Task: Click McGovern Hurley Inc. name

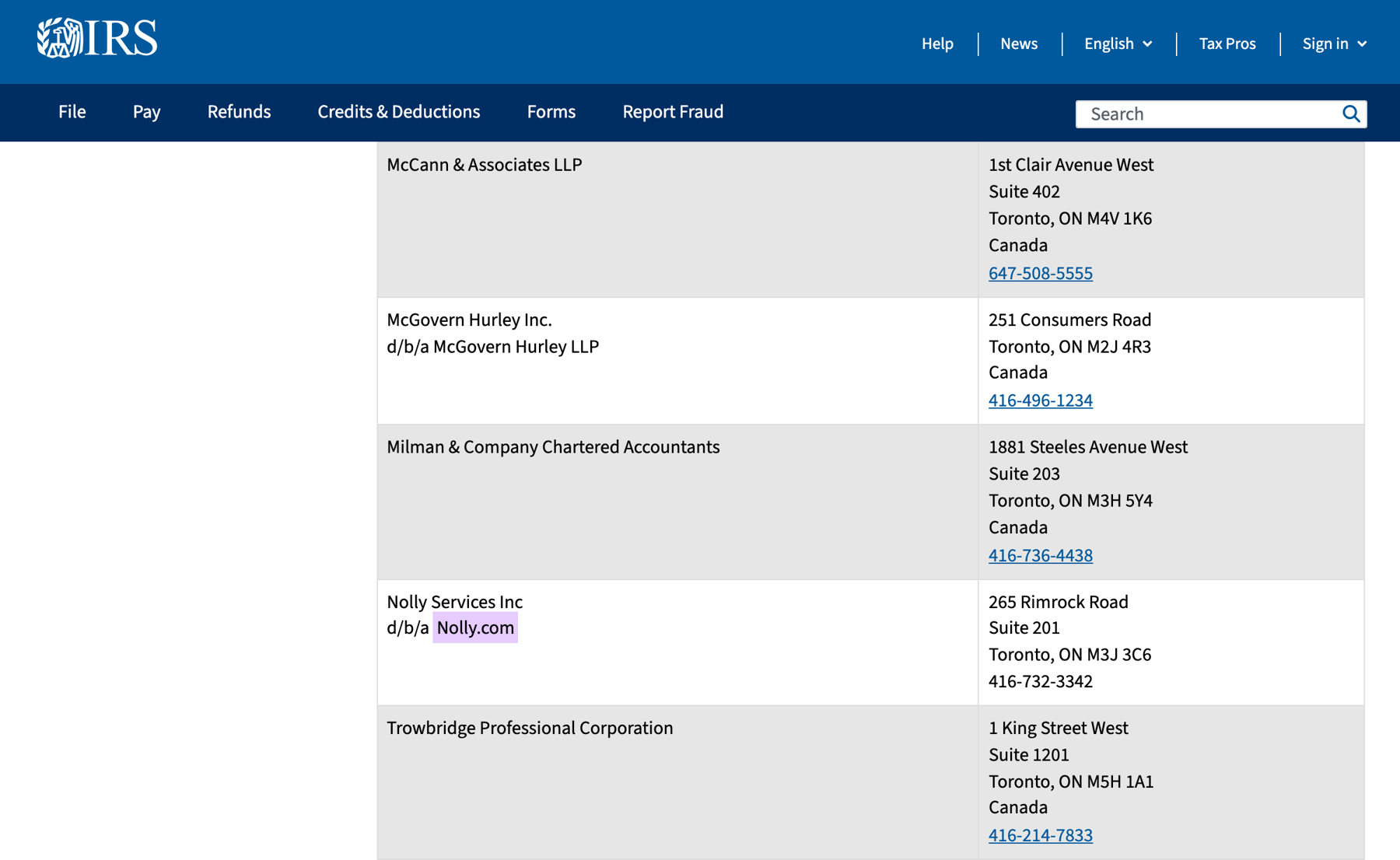Action: pyautogui.click(x=469, y=320)
